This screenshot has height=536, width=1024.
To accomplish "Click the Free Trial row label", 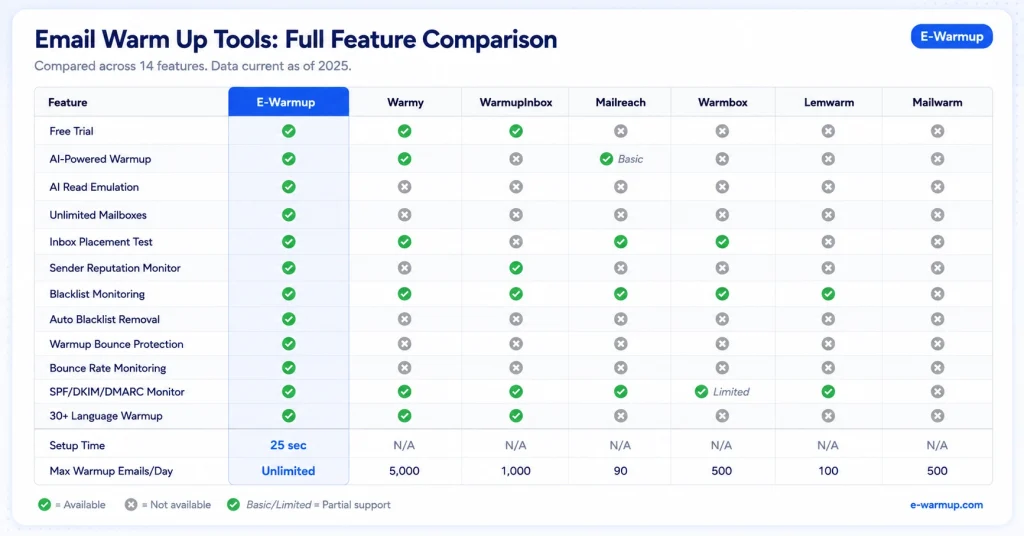I will (x=71, y=131).
